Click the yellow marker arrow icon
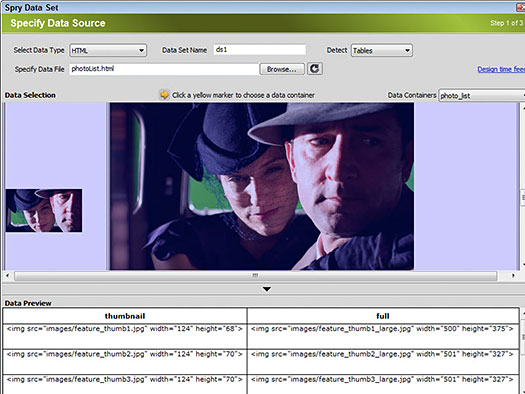 click(x=164, y=95)
